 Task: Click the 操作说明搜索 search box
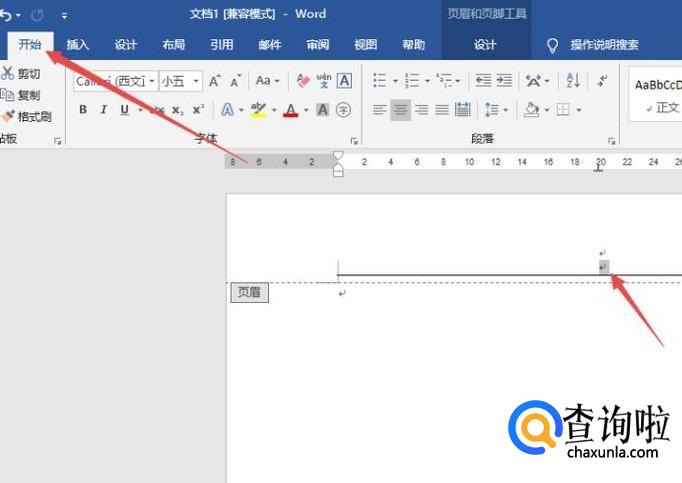pos(604,44)
